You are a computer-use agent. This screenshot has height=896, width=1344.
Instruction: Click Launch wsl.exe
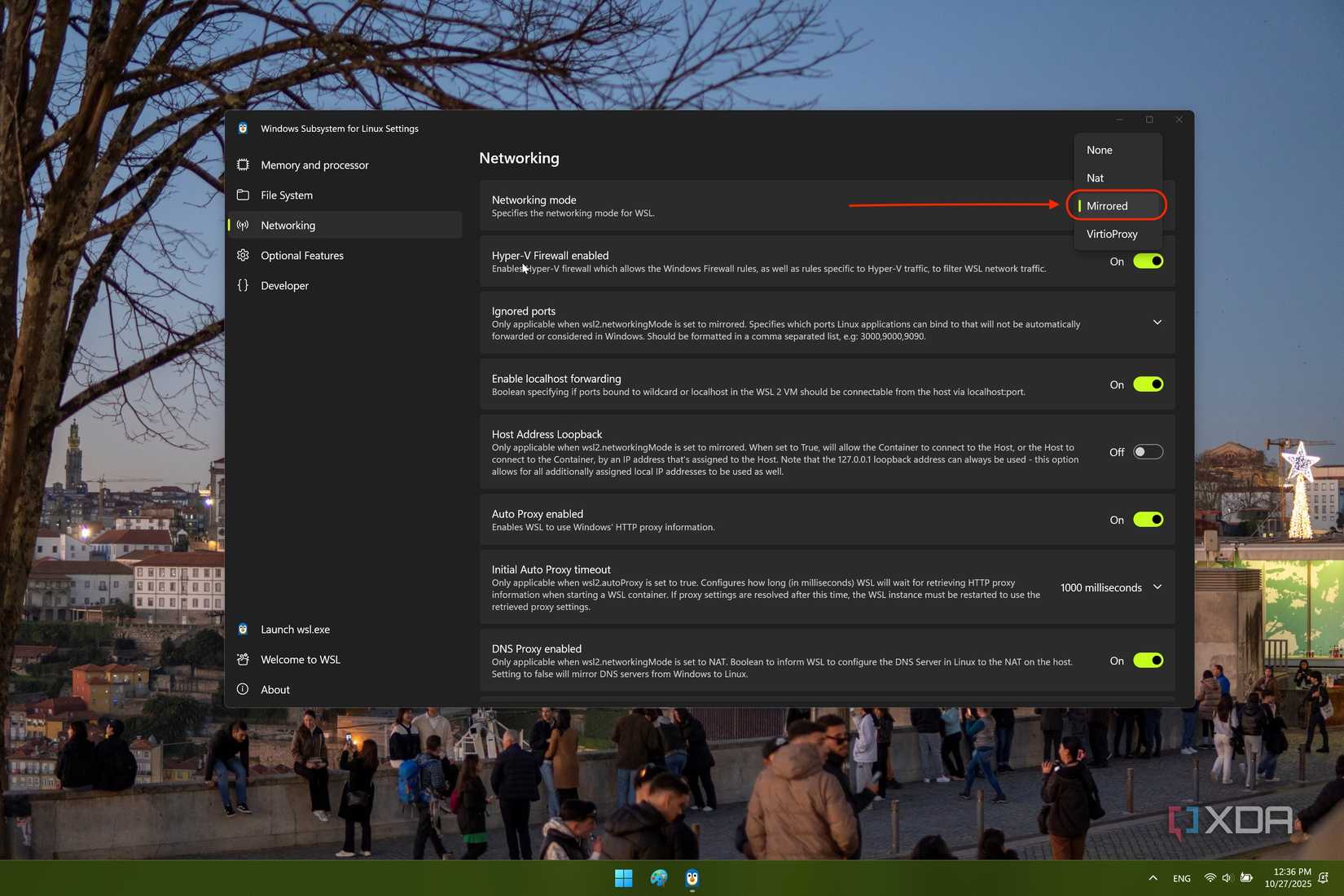[295, 629]
